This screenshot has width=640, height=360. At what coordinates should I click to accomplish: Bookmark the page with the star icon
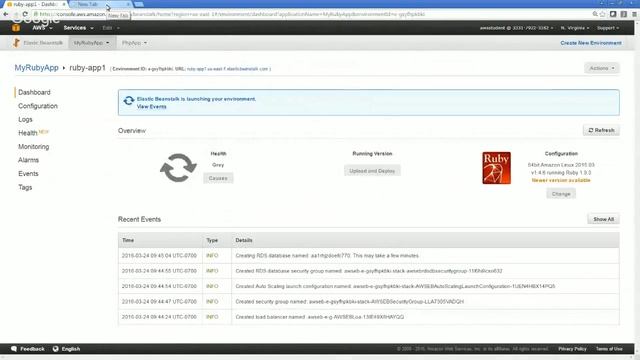click(x=603, y=14)
